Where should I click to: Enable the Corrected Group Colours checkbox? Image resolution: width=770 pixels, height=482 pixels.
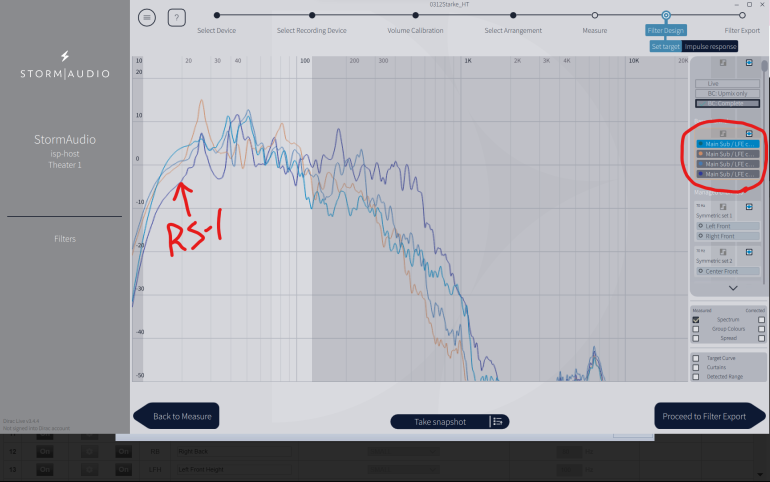tap(761, 329)
